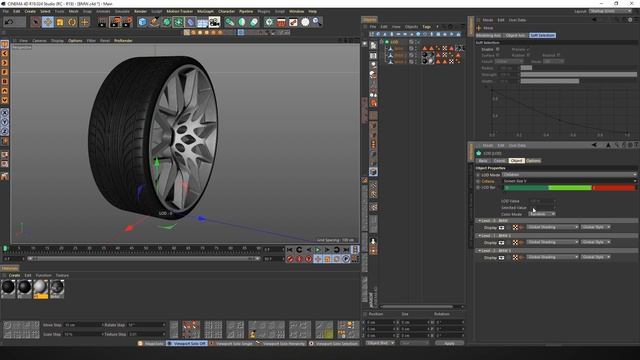Open the Criteria dropdown showing Screen Size V
This screenshot has height=360, width=640.
coord(569,181)
